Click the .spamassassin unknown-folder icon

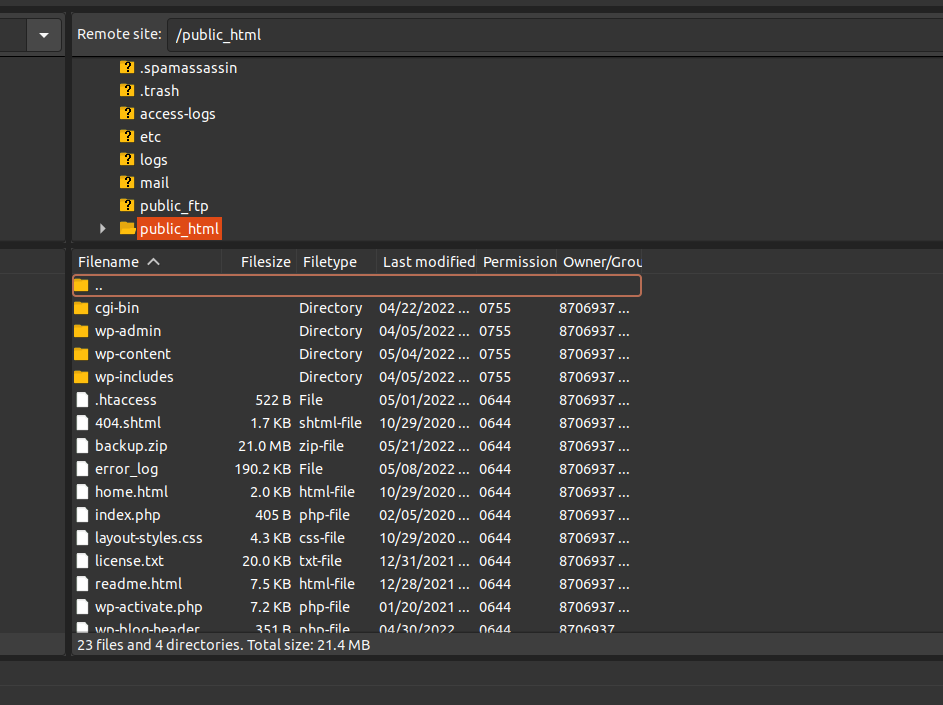(x=127, y=68)
